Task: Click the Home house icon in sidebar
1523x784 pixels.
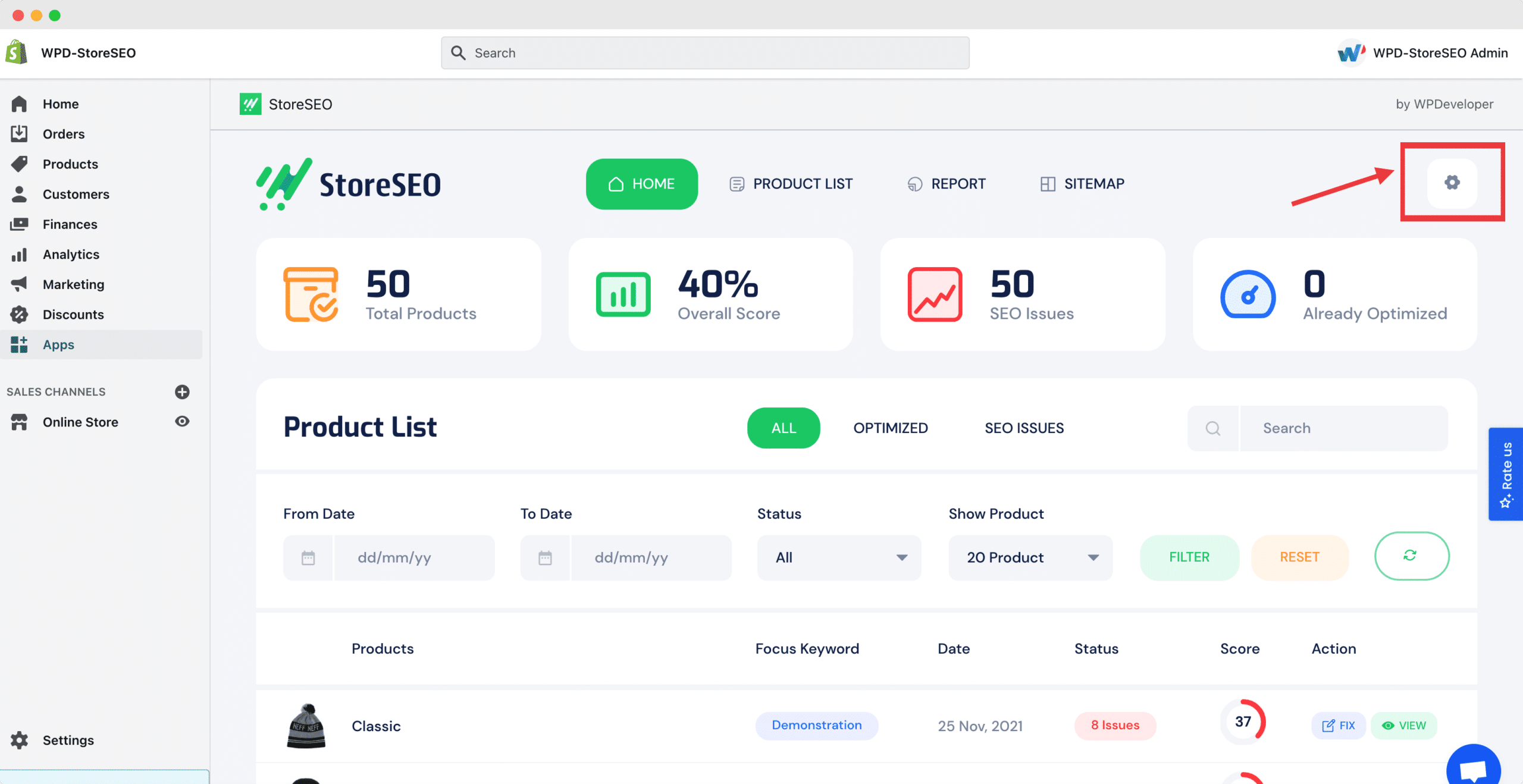Action: pos(19,104)
